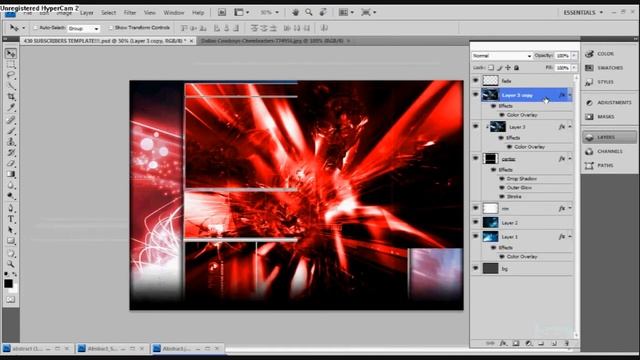Select the Zoom tool in the toolbox
640x360 pixels.
click(x=11, y=264)
